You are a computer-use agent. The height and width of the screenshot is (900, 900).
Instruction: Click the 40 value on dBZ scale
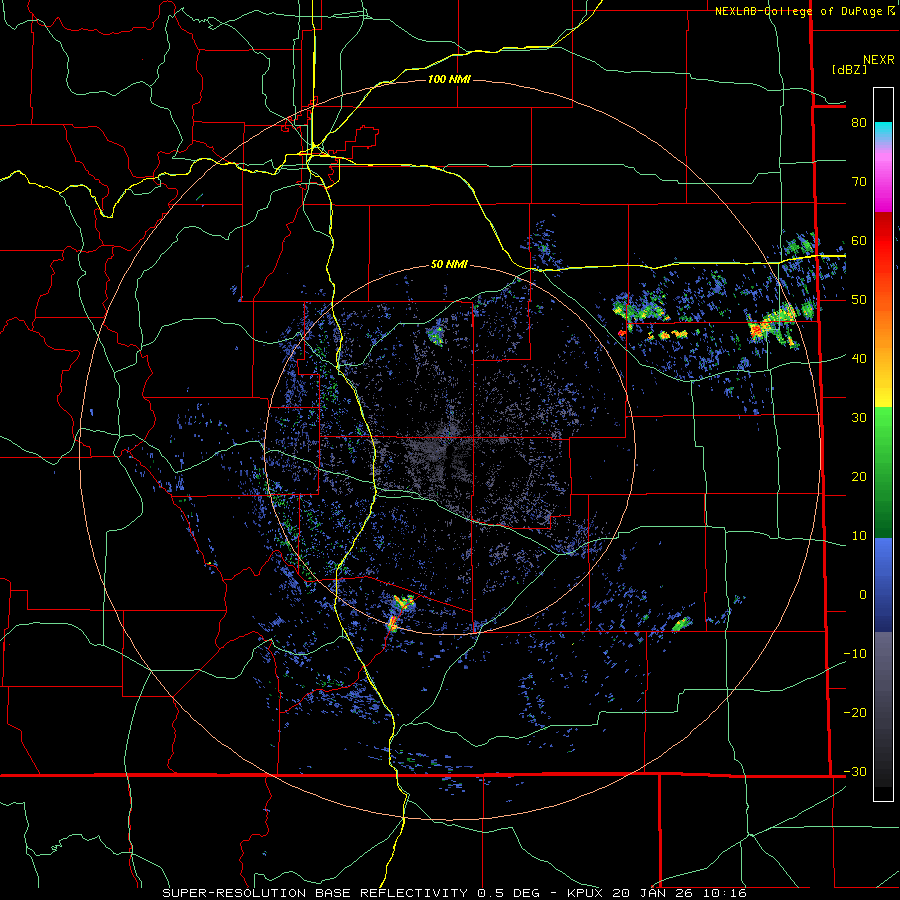coord(859,358)
